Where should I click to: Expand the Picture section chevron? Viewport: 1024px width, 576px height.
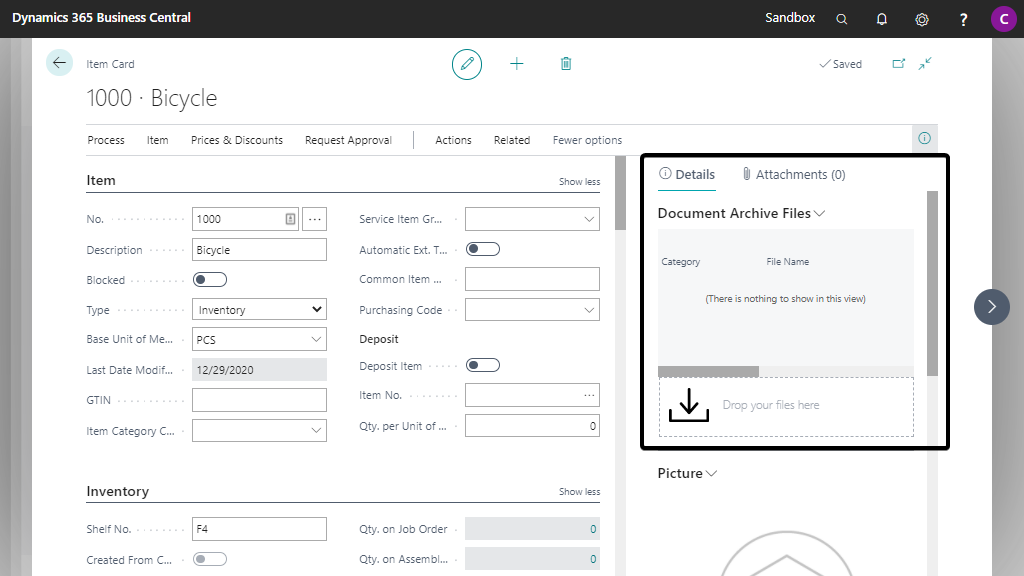(x=711, y=473)
